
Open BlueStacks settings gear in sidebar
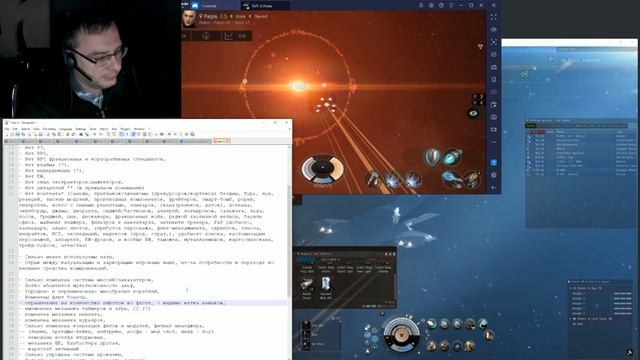(493, 175)
